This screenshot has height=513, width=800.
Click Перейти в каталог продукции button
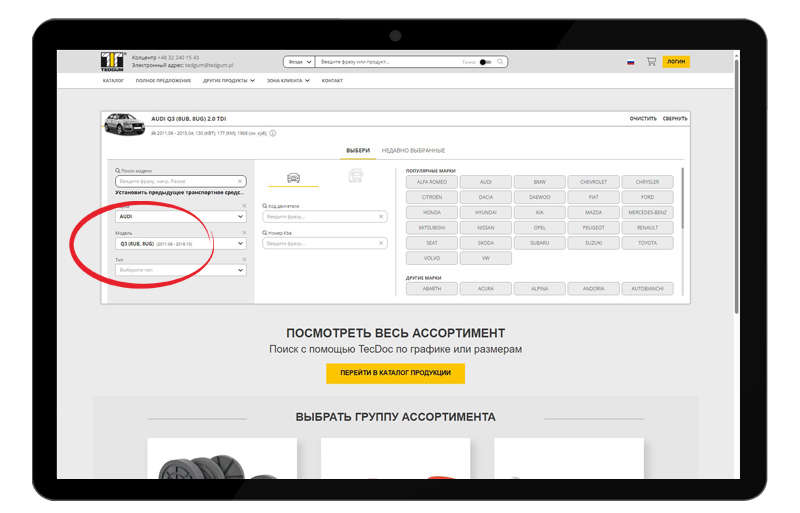[395, 373]
